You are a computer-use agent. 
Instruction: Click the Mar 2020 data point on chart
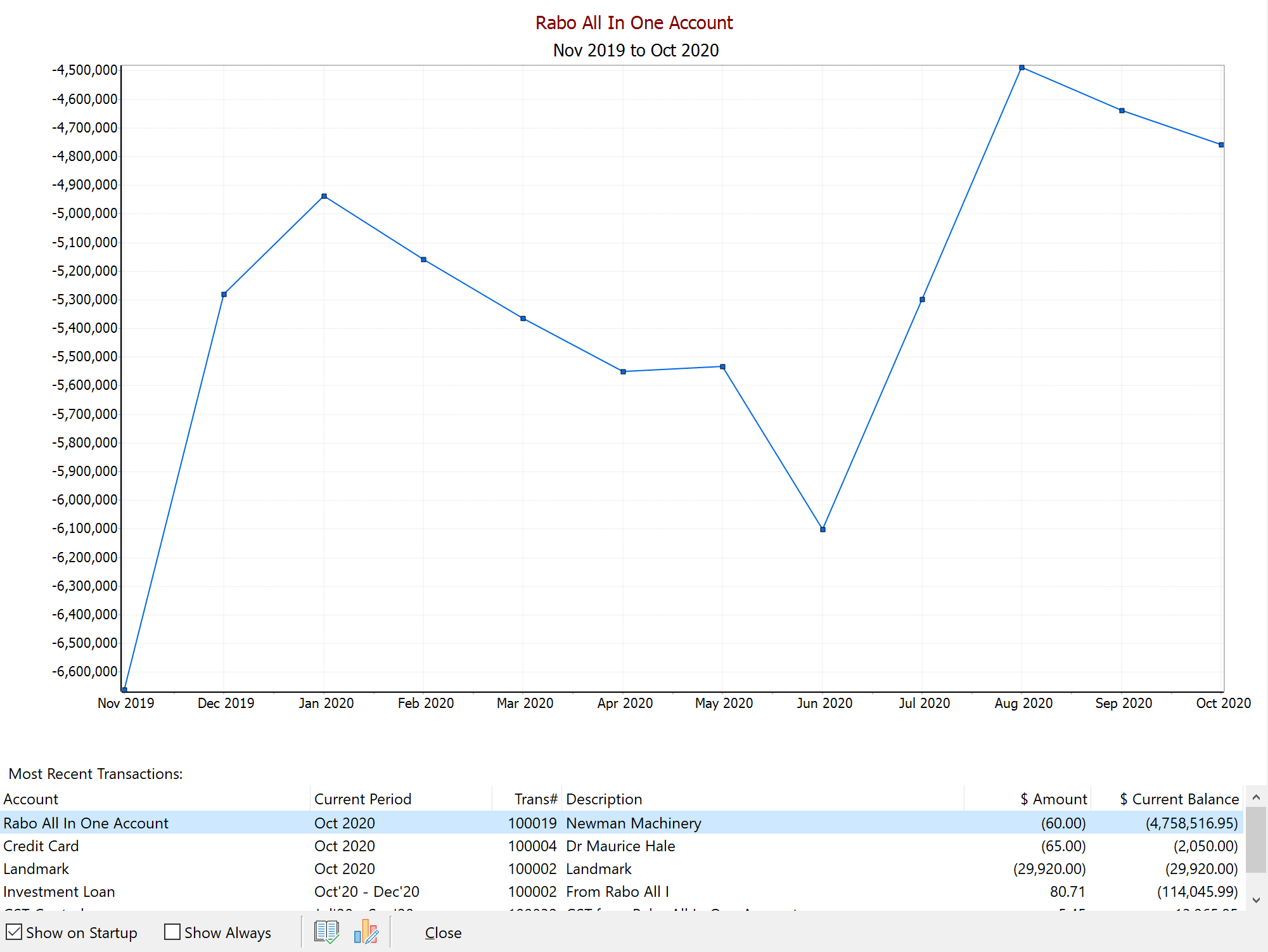523,318
